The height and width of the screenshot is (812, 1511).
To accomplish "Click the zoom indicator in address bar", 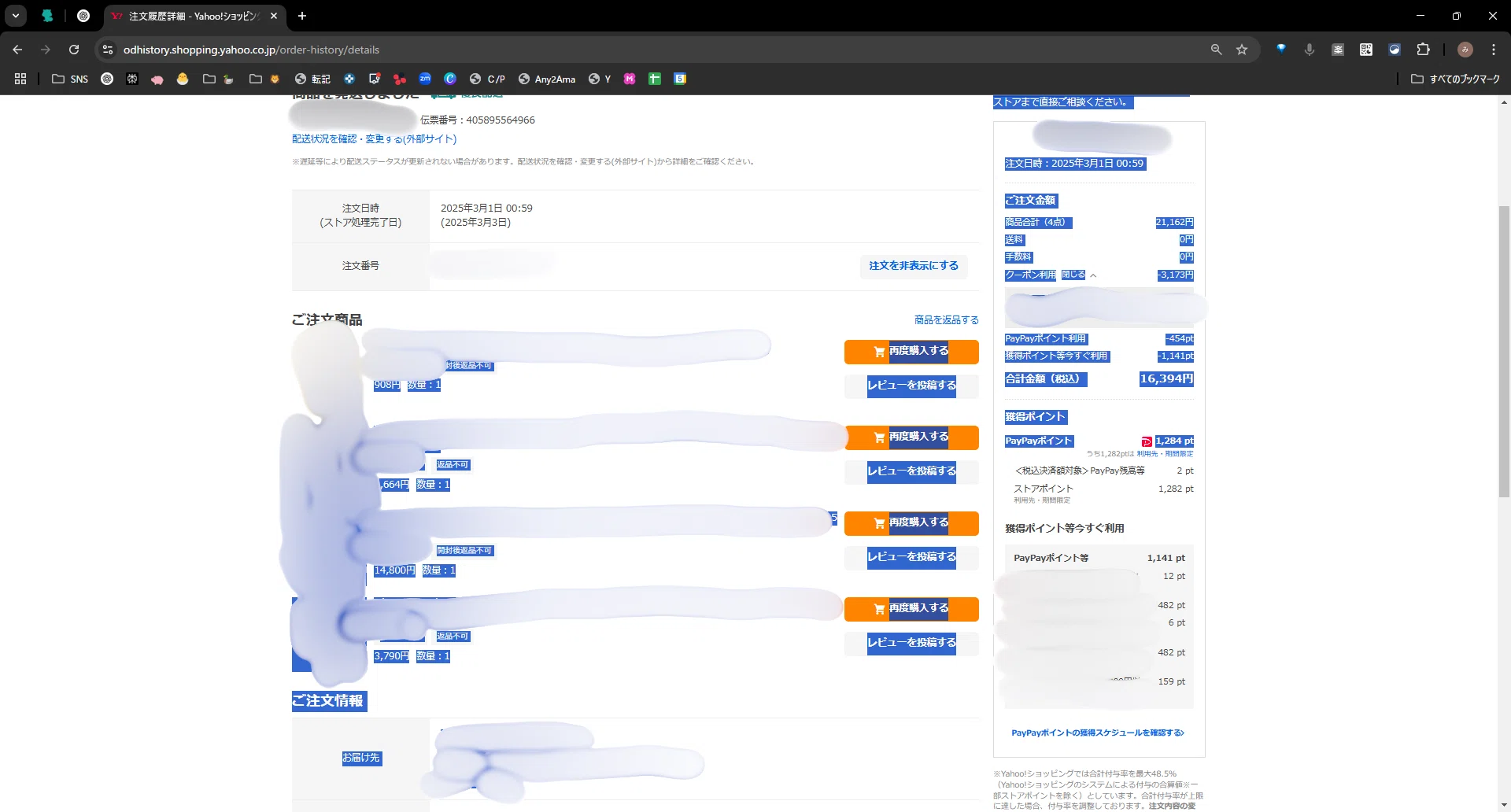I will click(x=1216, y=50).
